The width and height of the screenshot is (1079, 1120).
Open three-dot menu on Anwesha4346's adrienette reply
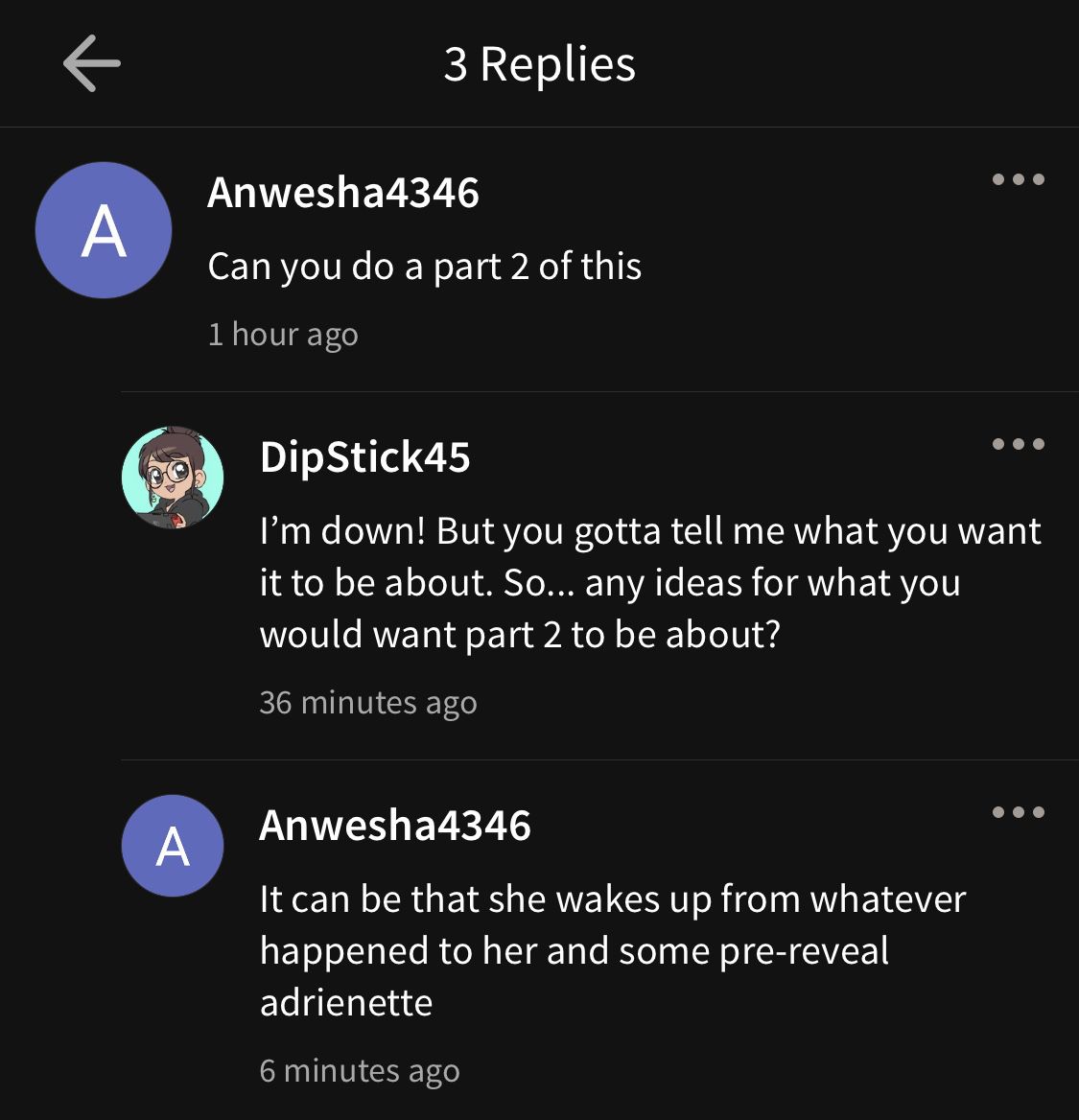point(1019,811)
